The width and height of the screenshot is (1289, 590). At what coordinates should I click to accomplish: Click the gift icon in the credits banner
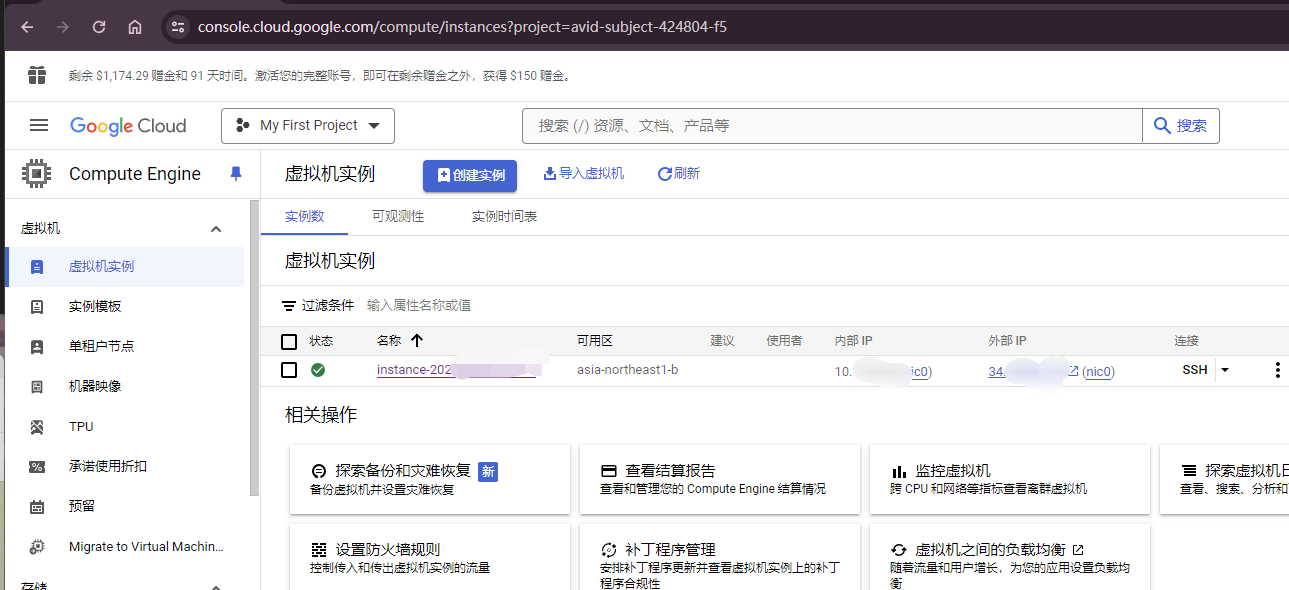[37, 75]
